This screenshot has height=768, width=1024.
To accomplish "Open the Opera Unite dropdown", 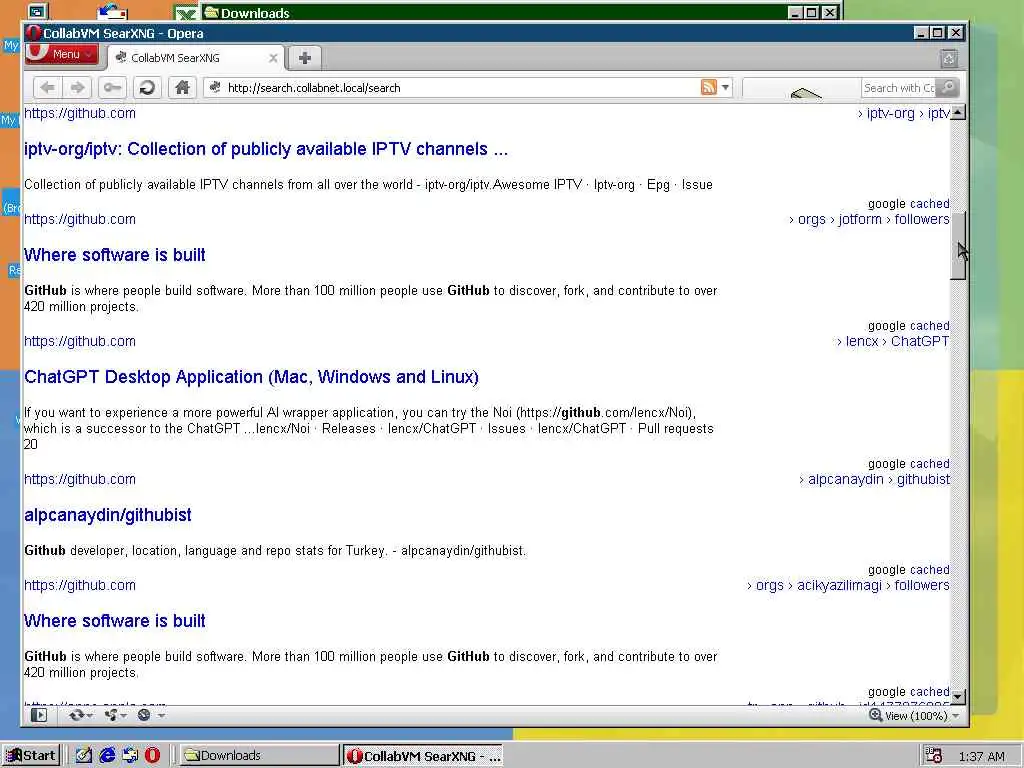I will (115, 715).
